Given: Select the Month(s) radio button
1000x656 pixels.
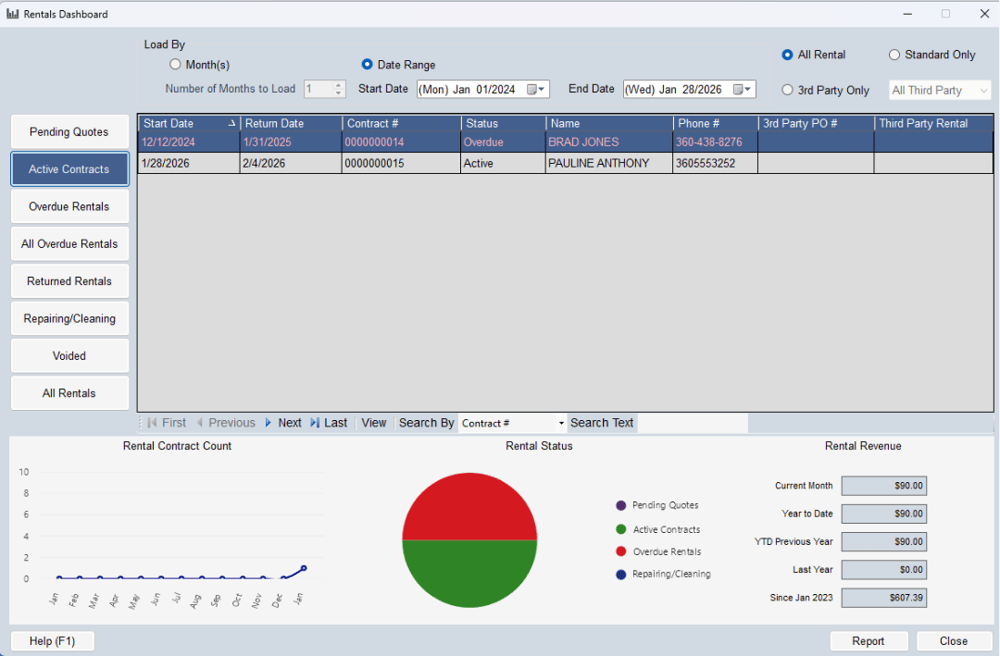Looking at the screenshot, I should click(176, 65).
